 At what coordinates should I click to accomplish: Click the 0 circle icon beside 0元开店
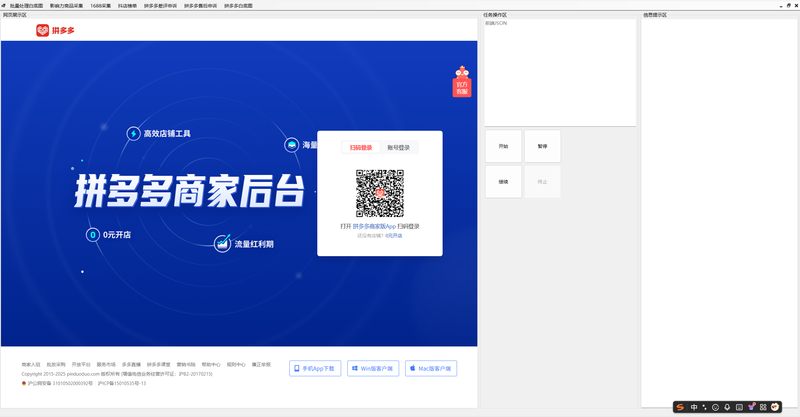[93, 235]
